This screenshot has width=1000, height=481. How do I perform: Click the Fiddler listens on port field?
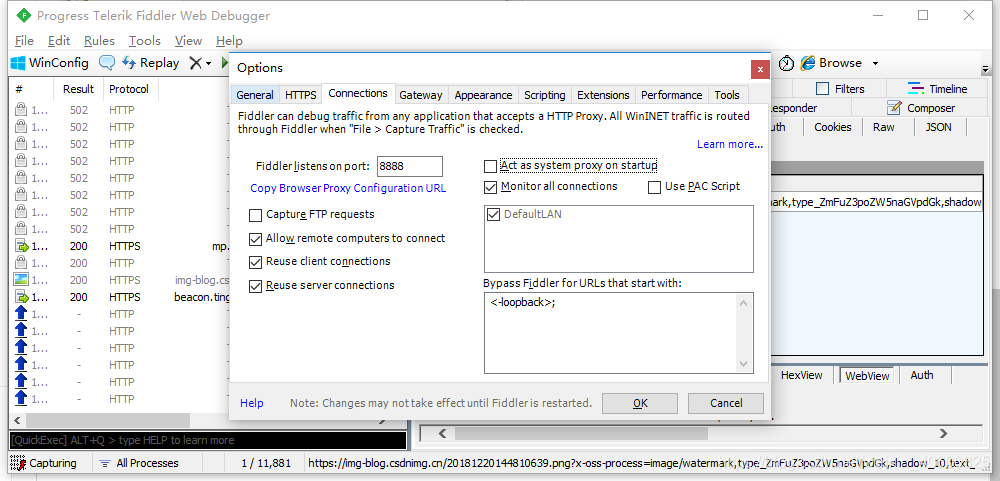409,166
